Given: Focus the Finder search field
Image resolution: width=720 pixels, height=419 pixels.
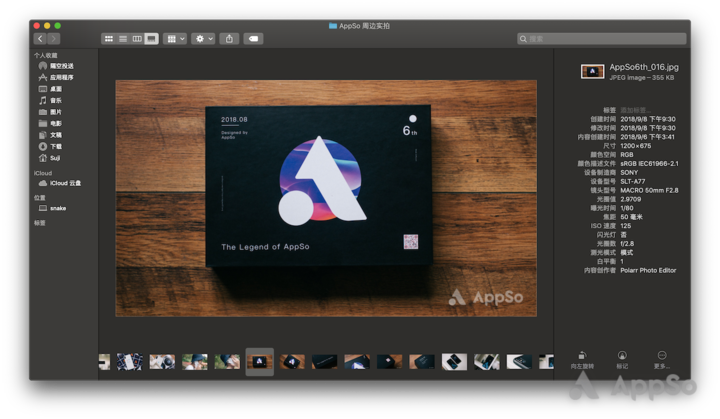Looking at the screenshot, I should [602, 39].
